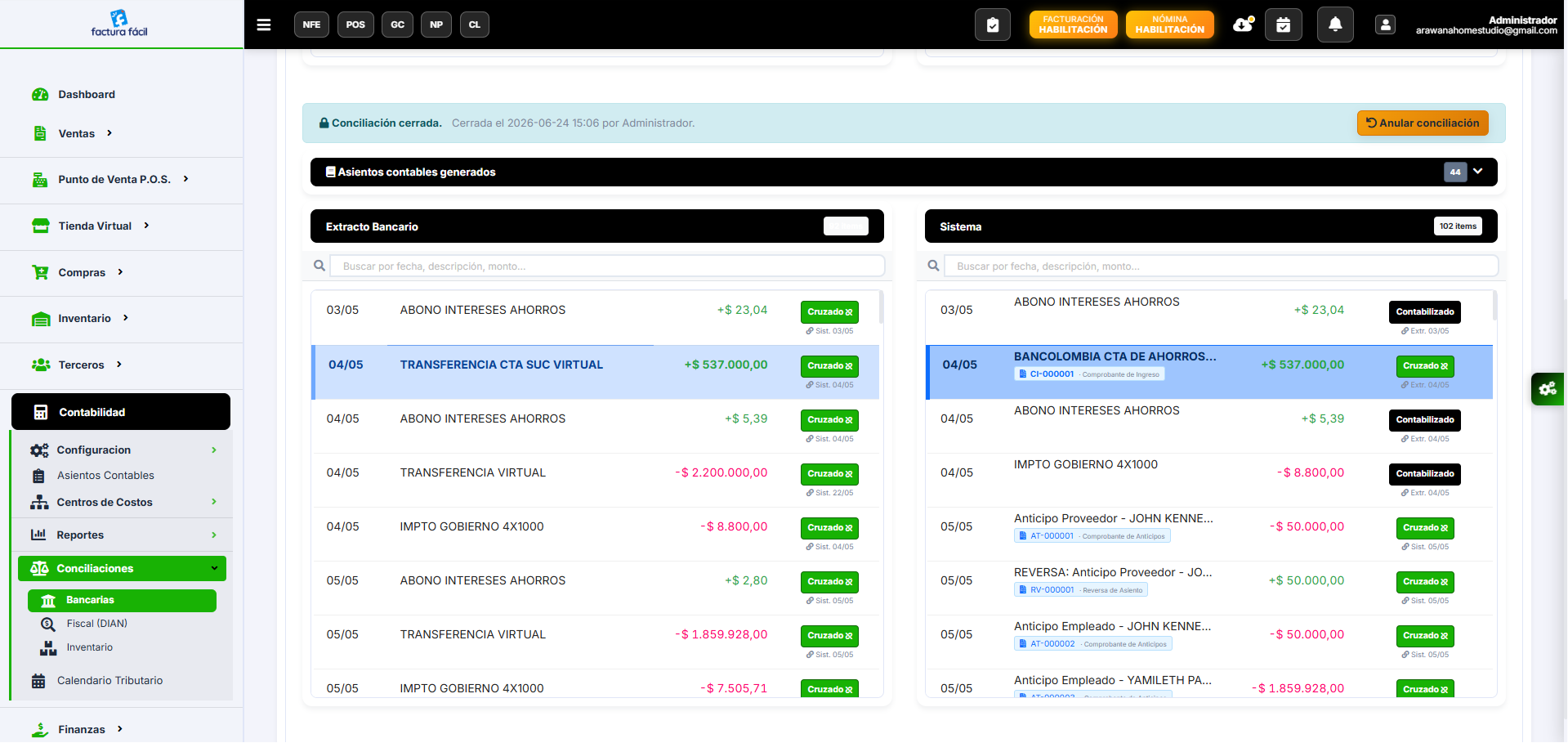Click Nómina Habilitación button
The height and width of the screenshot is (743, 1568).
coord(1170,25)
